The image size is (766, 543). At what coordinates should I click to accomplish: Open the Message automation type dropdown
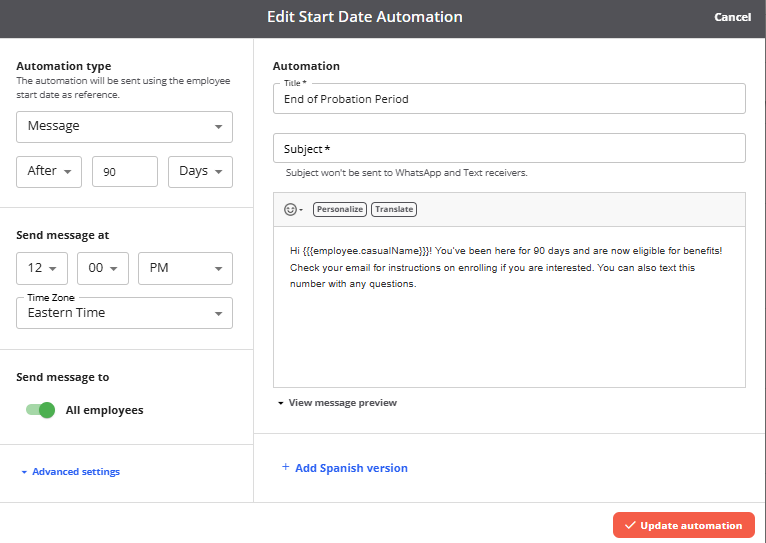(x=125, y=127)
